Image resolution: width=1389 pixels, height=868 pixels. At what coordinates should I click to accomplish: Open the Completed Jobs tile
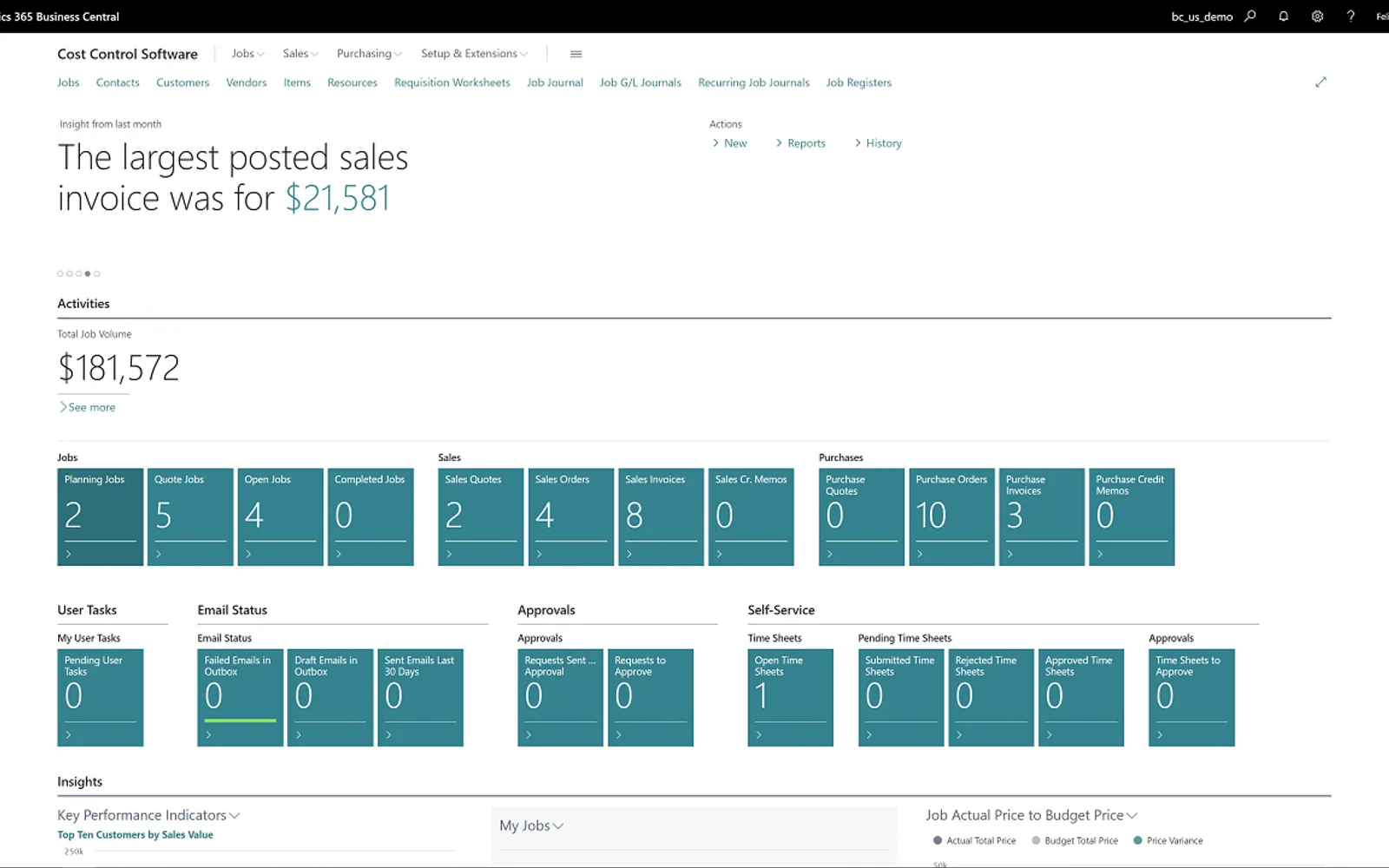pyautogui.click(x=371, y=517)
